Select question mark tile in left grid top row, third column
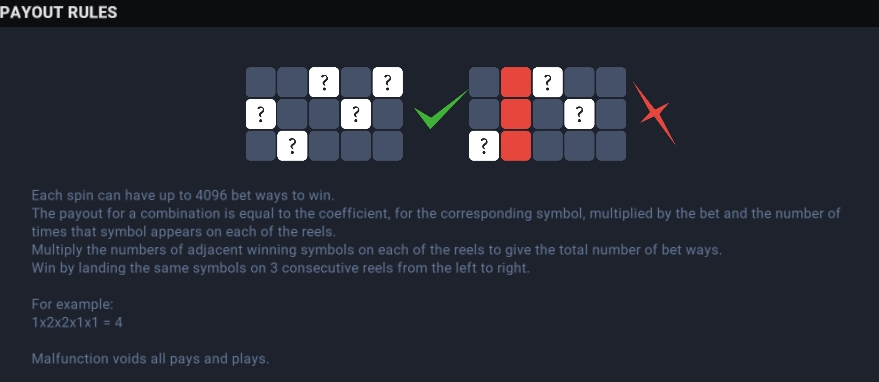Viewport: 879px width, 382px height. [x=324, y=82]
